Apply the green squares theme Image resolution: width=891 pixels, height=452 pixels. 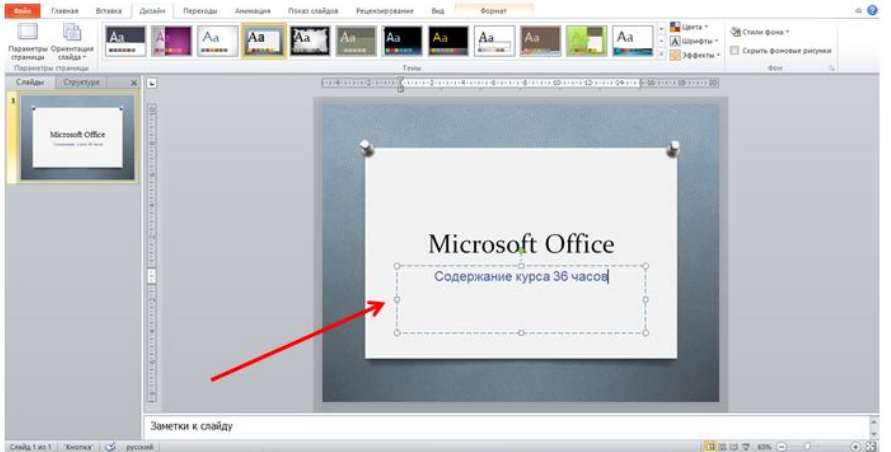tap(587, 40)
